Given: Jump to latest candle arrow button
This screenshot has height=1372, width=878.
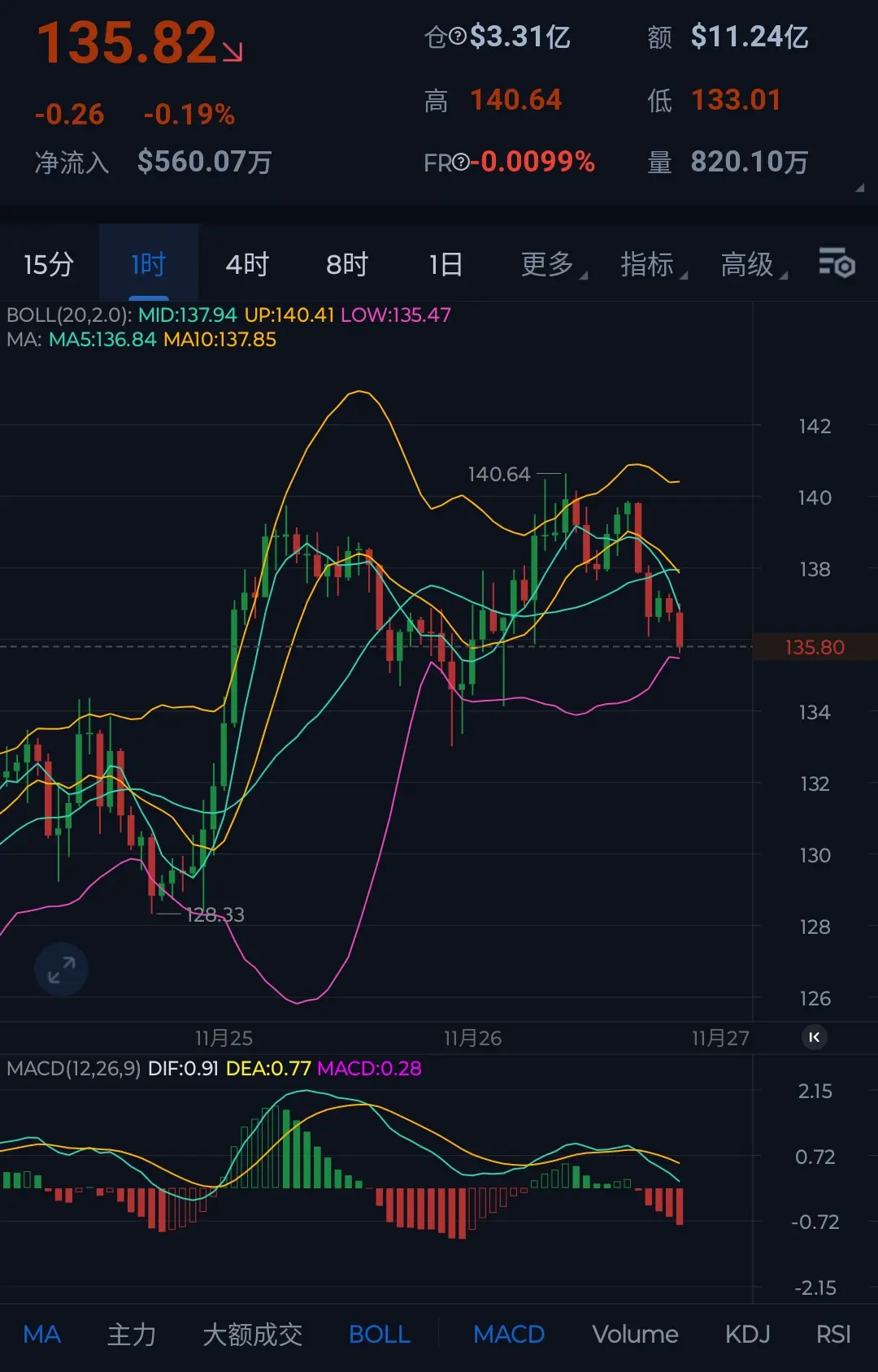Looking at the screenshot, I should (814, 1037).
